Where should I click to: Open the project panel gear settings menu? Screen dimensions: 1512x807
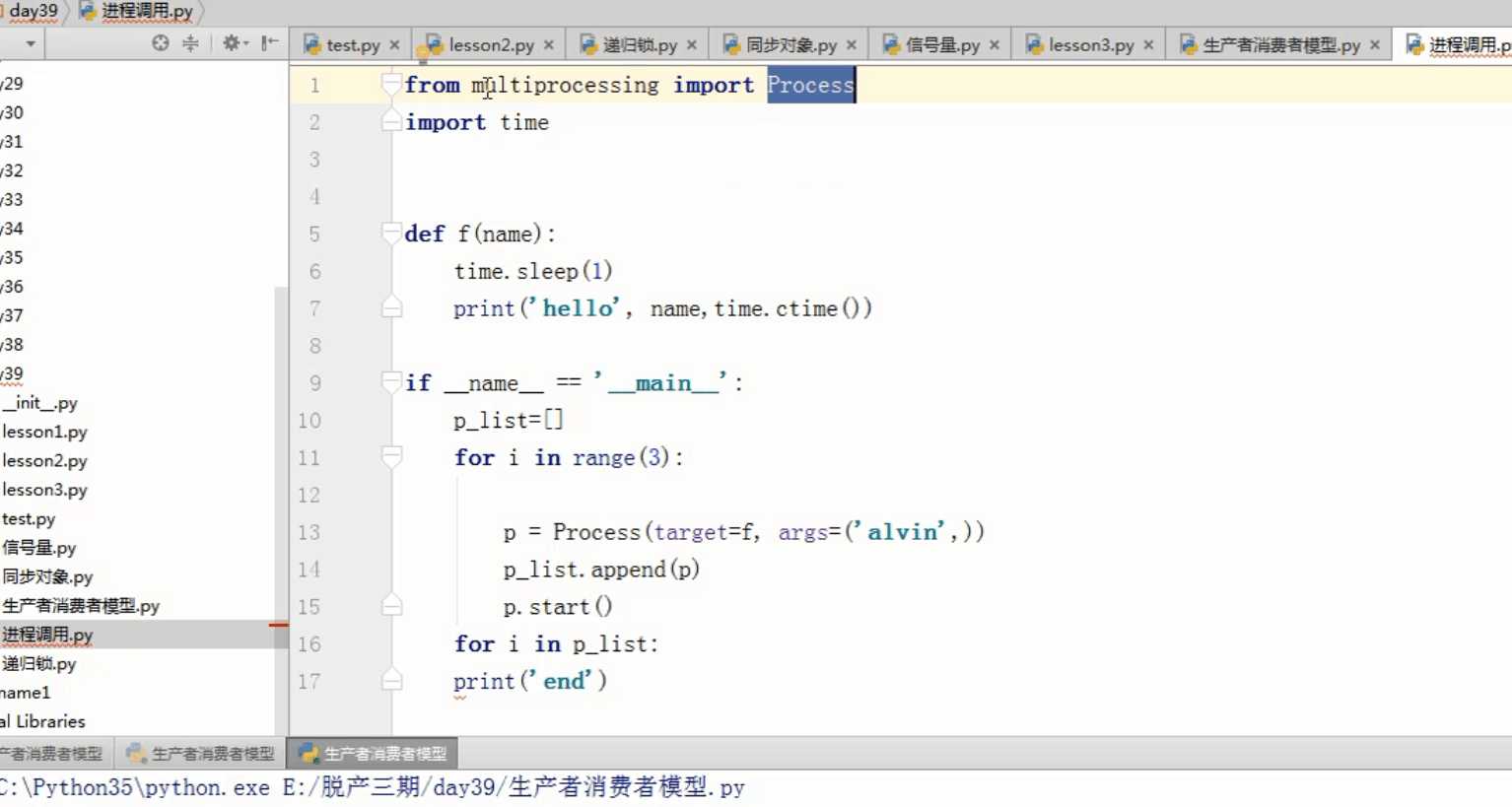[x=235, y=43]
